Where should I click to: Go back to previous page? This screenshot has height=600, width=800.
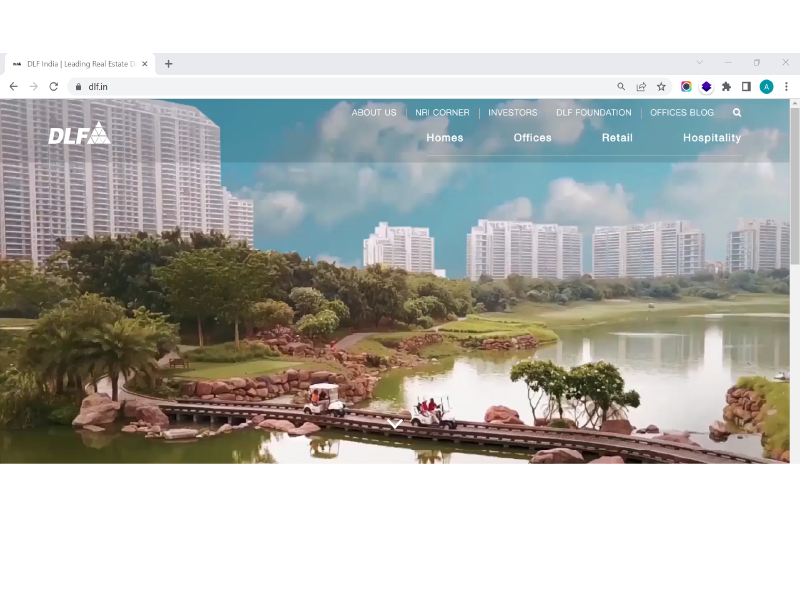[x=13, y=87]
